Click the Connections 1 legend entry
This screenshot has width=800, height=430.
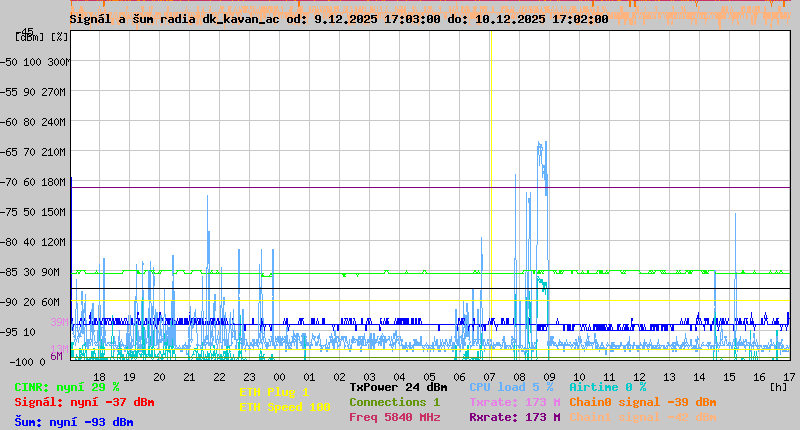pyautogui.click(x=394, y=402)
